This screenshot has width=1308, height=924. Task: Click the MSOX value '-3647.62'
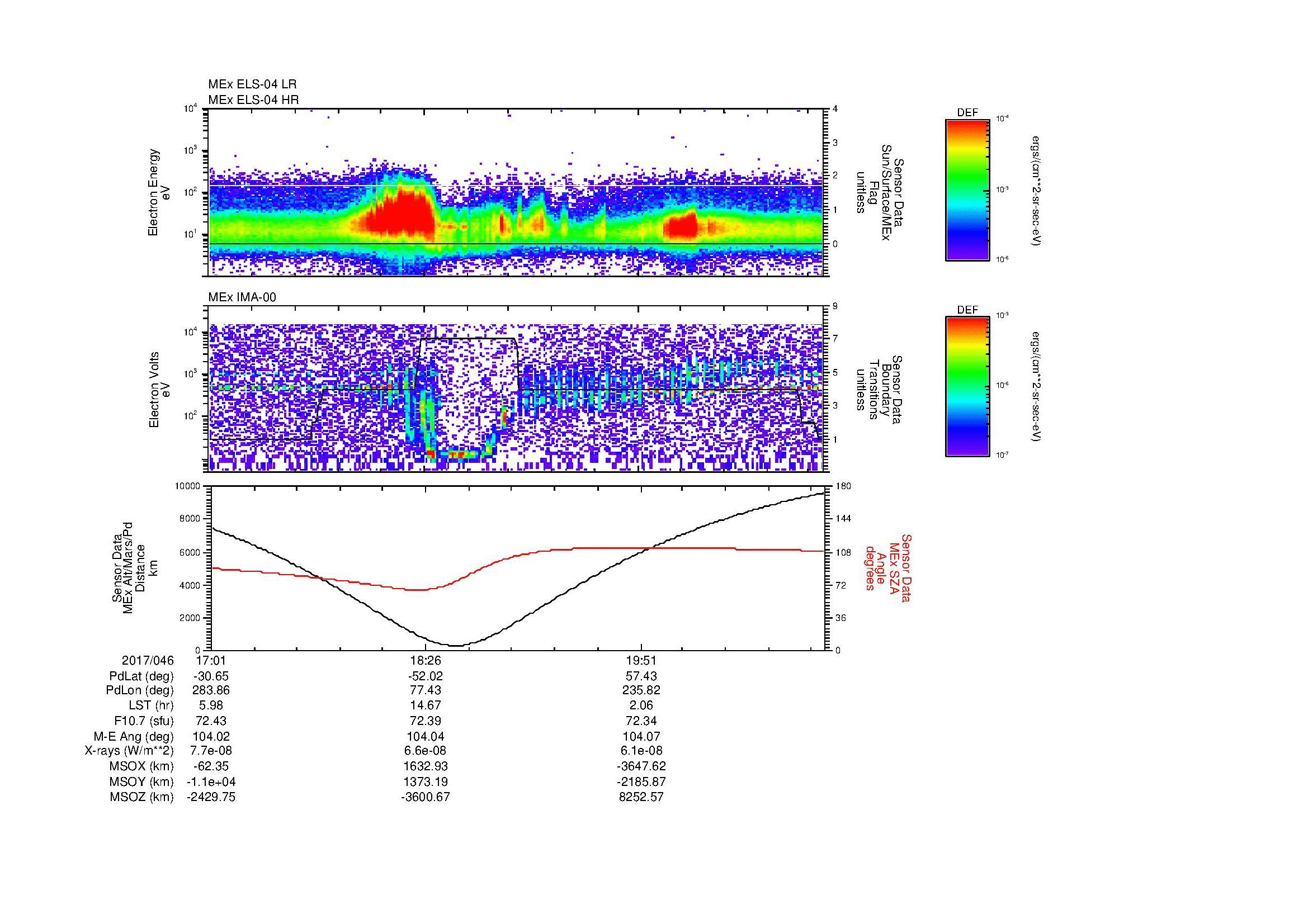tap(641, 767)
